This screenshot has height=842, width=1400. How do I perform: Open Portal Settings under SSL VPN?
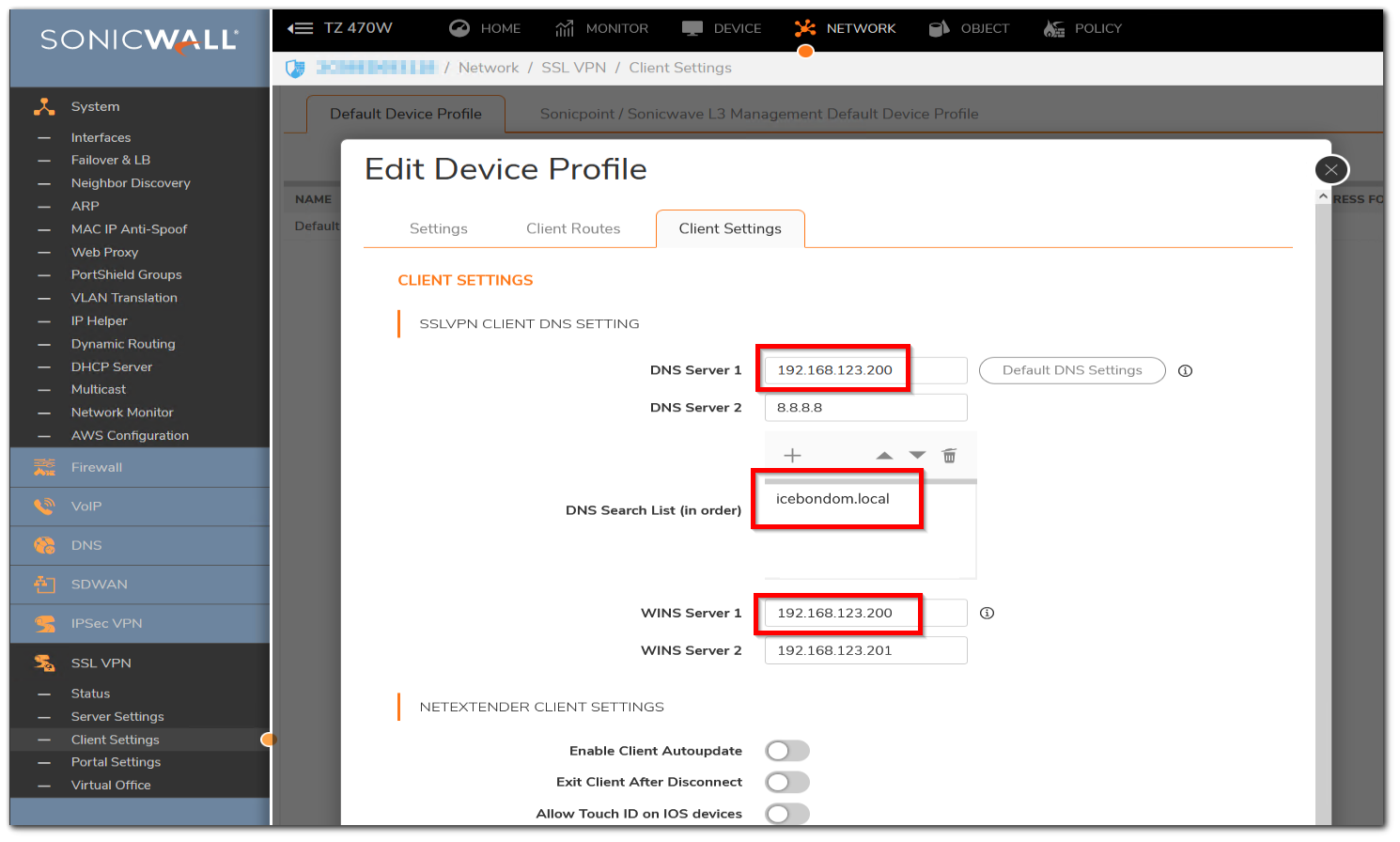point(116,762)
